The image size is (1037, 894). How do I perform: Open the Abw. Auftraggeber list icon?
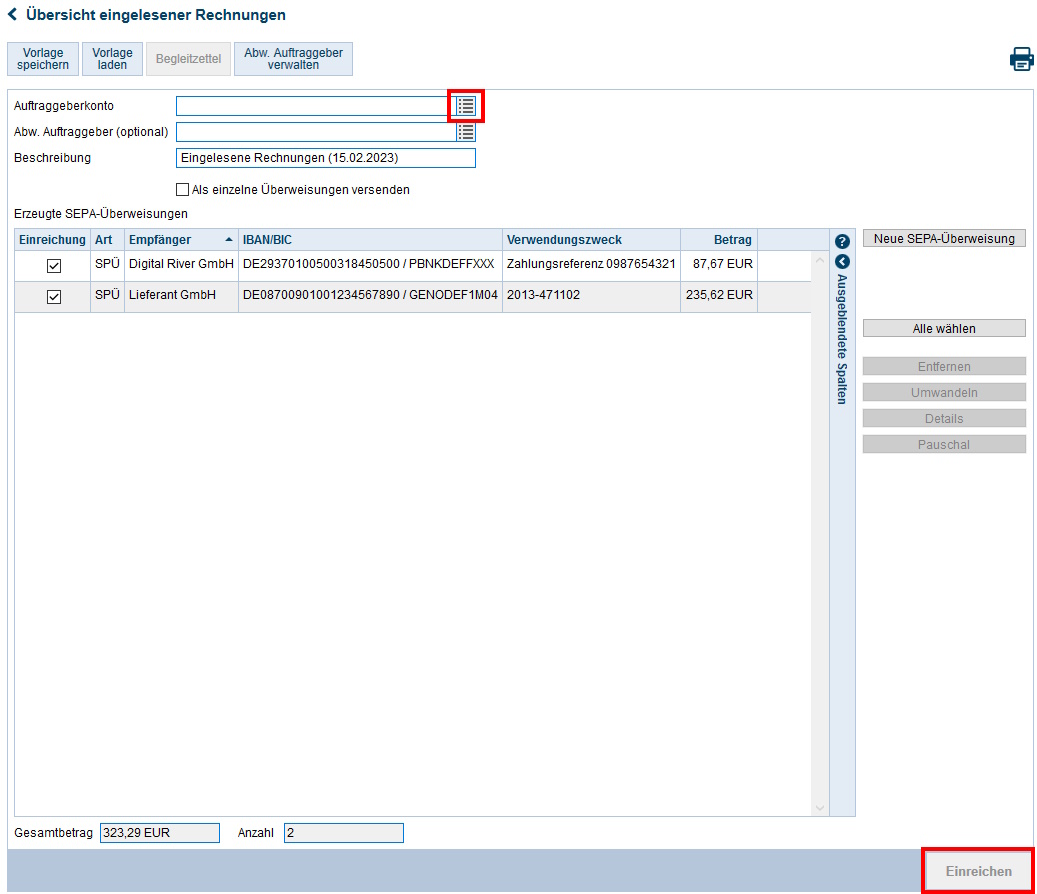point(466,132)
